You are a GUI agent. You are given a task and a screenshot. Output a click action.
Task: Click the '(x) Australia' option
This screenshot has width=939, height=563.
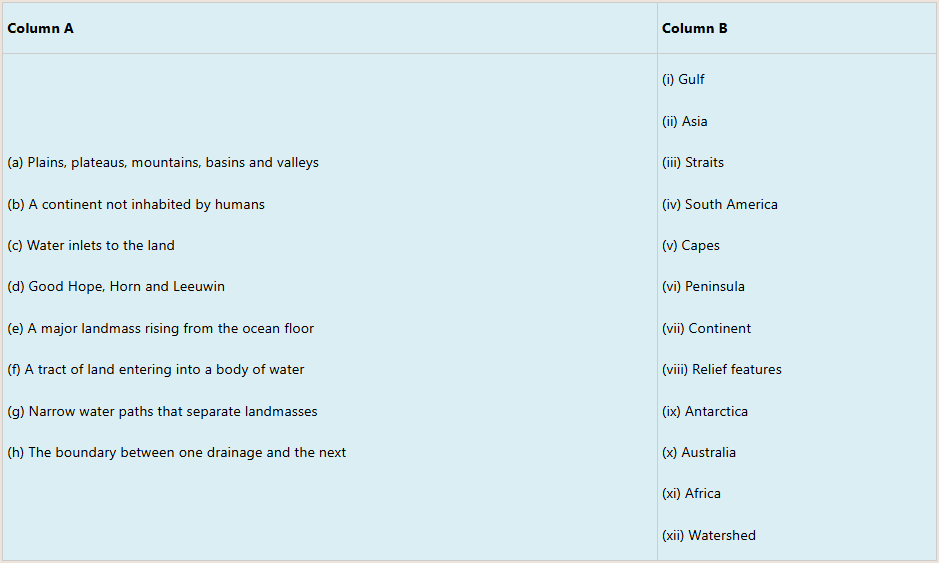pyautogui.click(x=698, y=452)
